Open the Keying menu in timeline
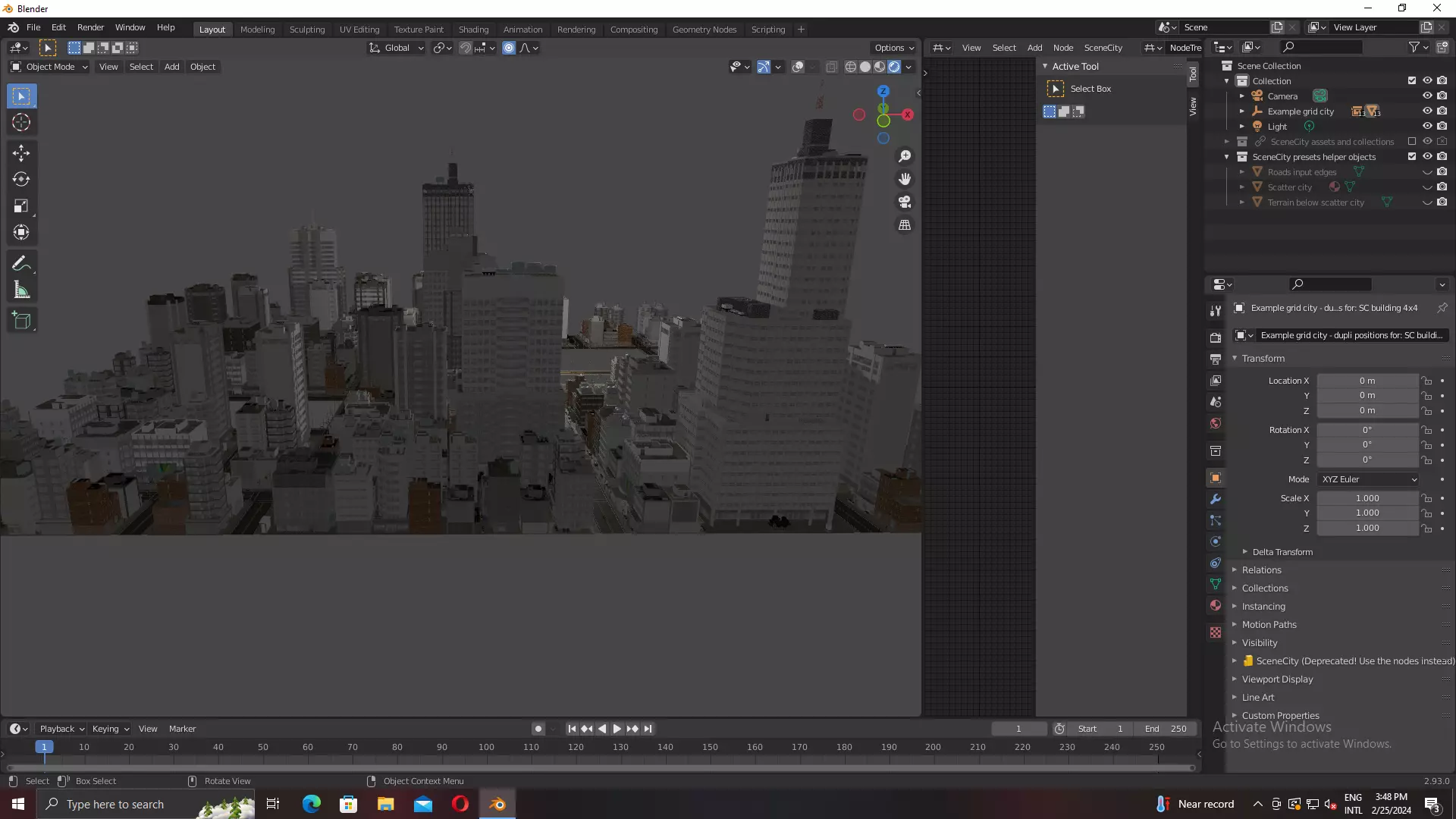 tap(110, 729)
